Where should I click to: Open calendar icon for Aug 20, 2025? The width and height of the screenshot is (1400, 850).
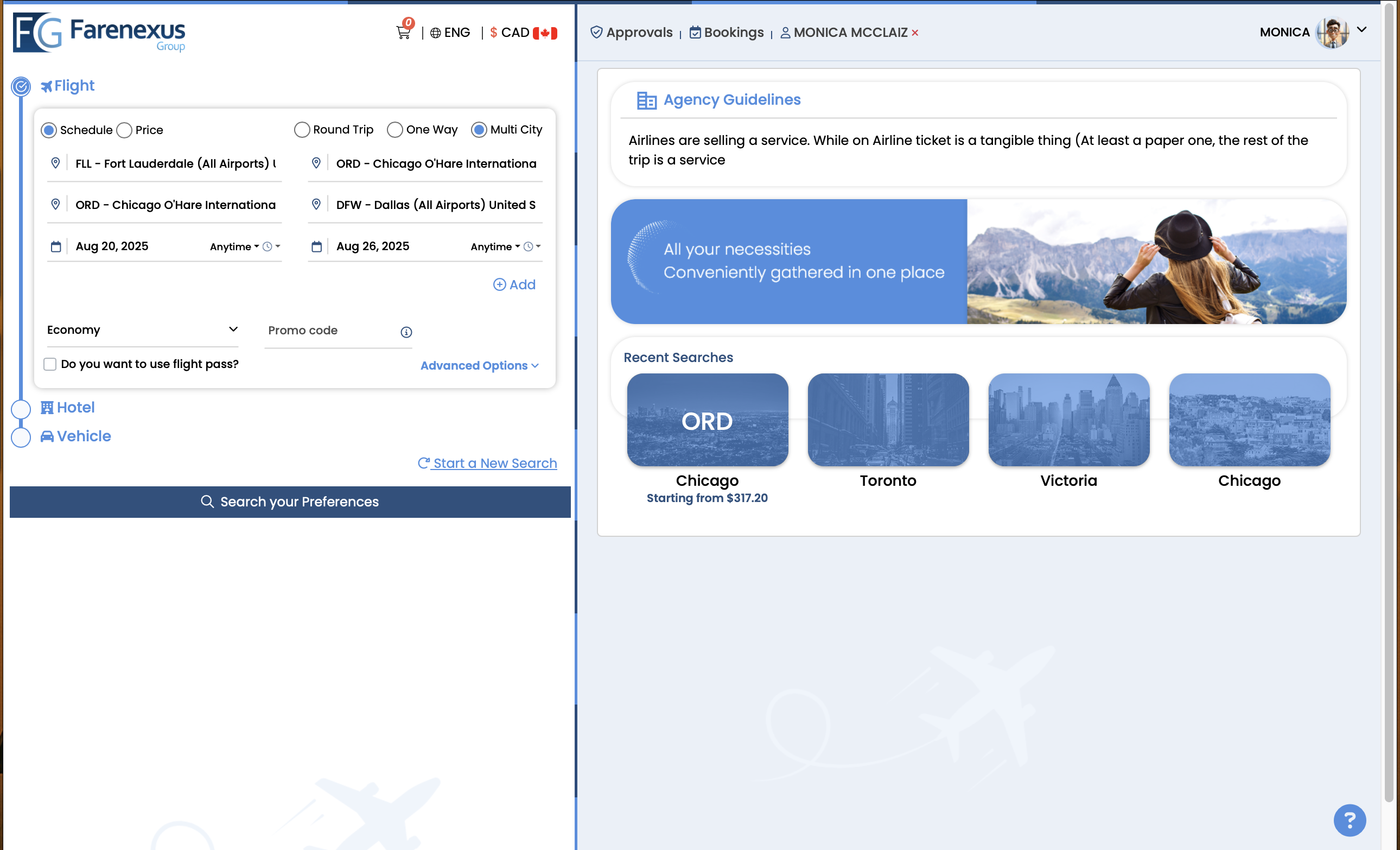(56, 246)
